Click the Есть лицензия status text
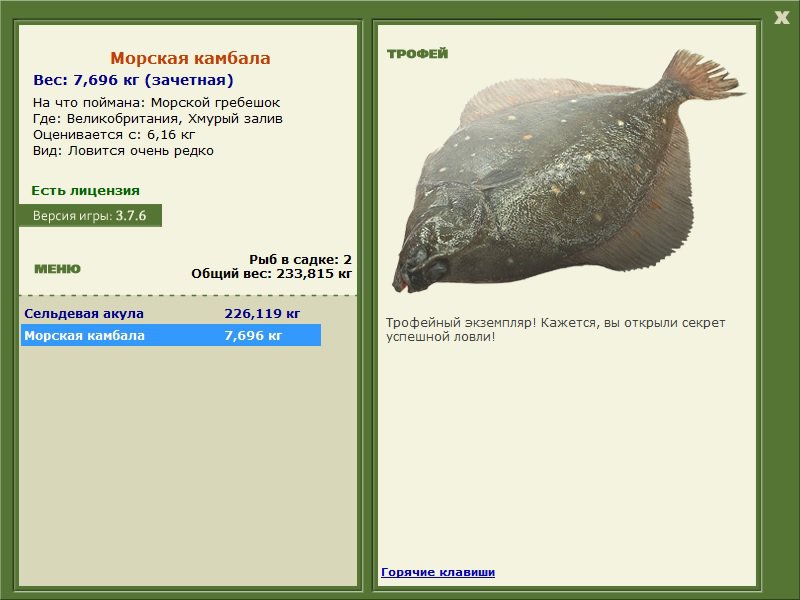 click(85, 190)
